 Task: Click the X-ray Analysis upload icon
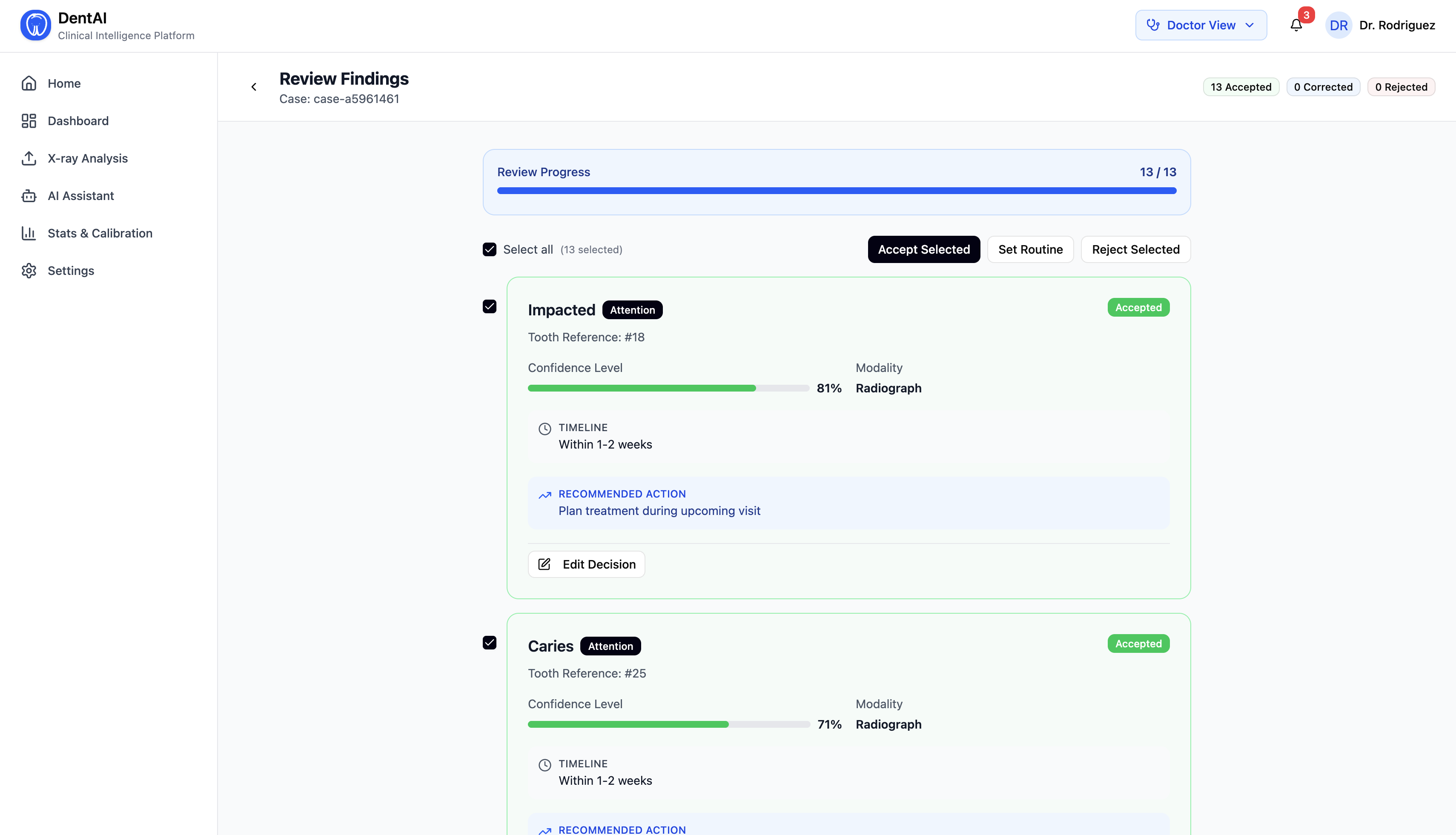[29, 158]
